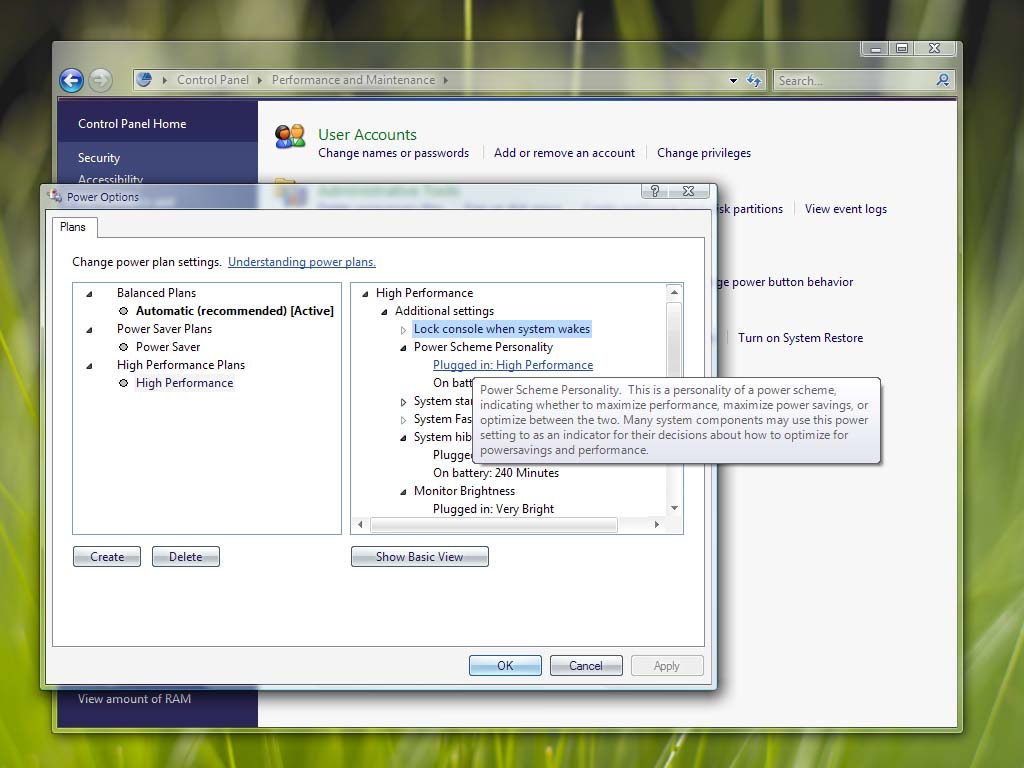Viewport: 1024px width, 768px height.
Task: Select the Monitor Brightness tree label
Action: click(464, 490)
